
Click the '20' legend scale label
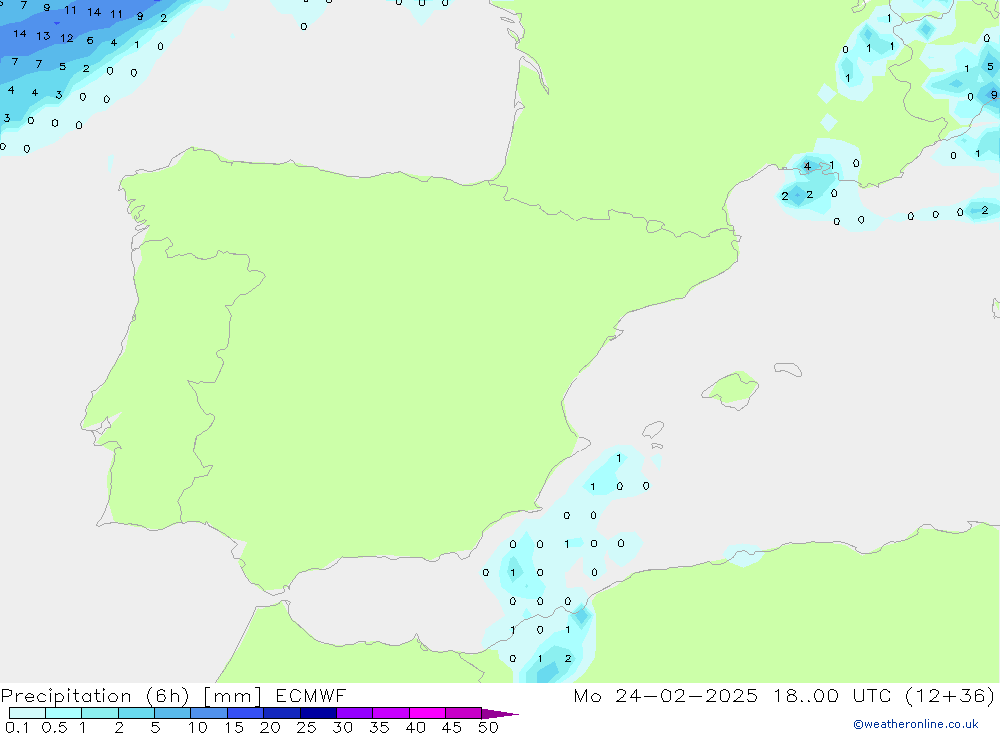(270, 727)
